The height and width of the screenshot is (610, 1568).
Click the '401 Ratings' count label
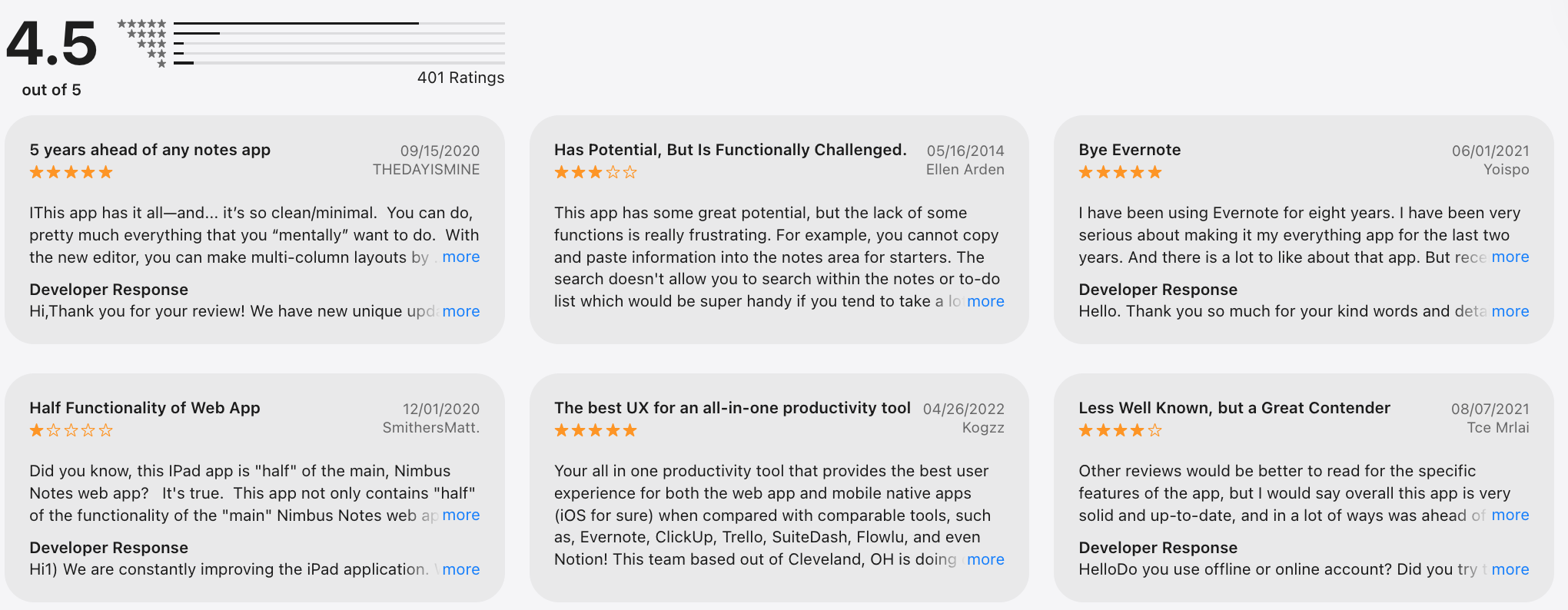pos(460,78)
